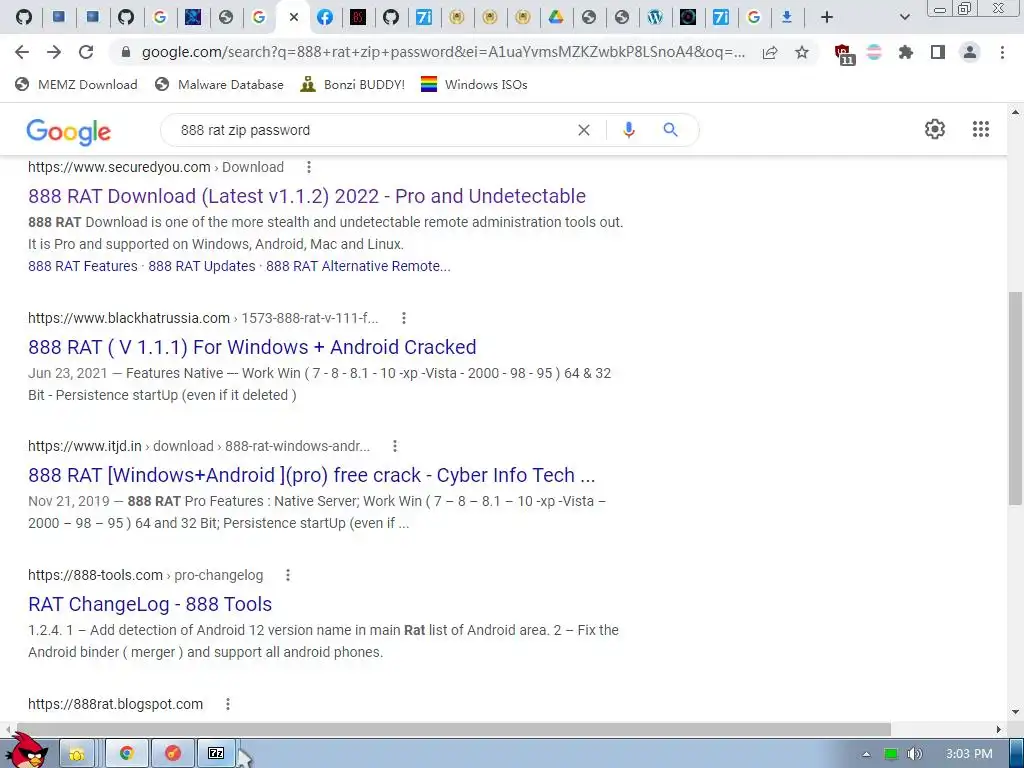The width and height of the screenshot is (1024, 768).
Task: Switch to the WordPress tab
Action: pos(655,17)
